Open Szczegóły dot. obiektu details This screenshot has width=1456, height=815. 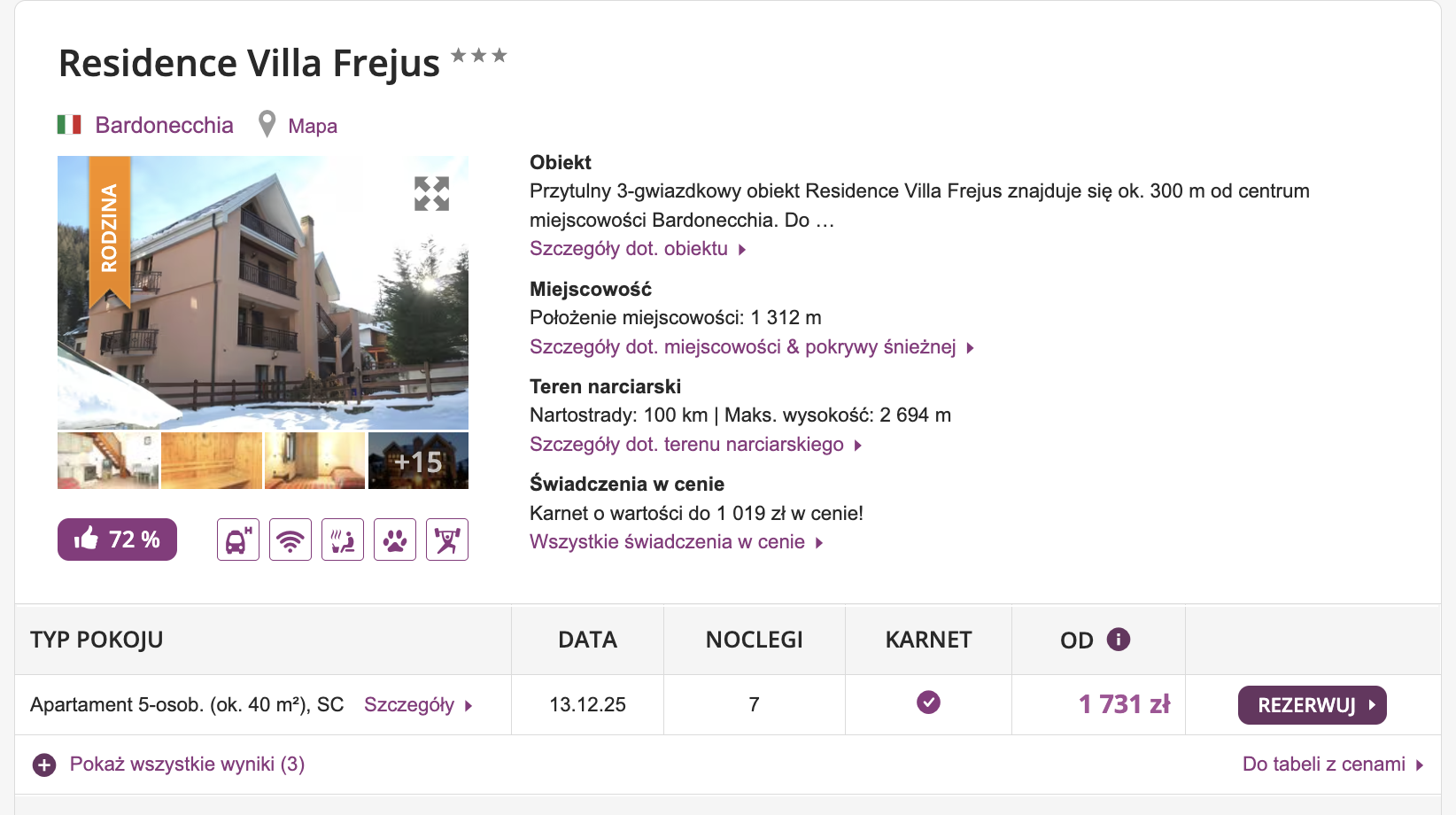(630, 249)
